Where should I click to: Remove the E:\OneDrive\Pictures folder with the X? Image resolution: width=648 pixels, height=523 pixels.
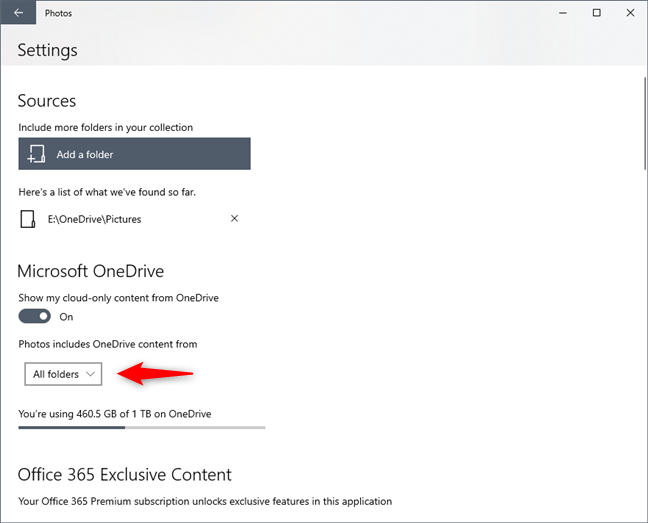(x=234, y=219)
